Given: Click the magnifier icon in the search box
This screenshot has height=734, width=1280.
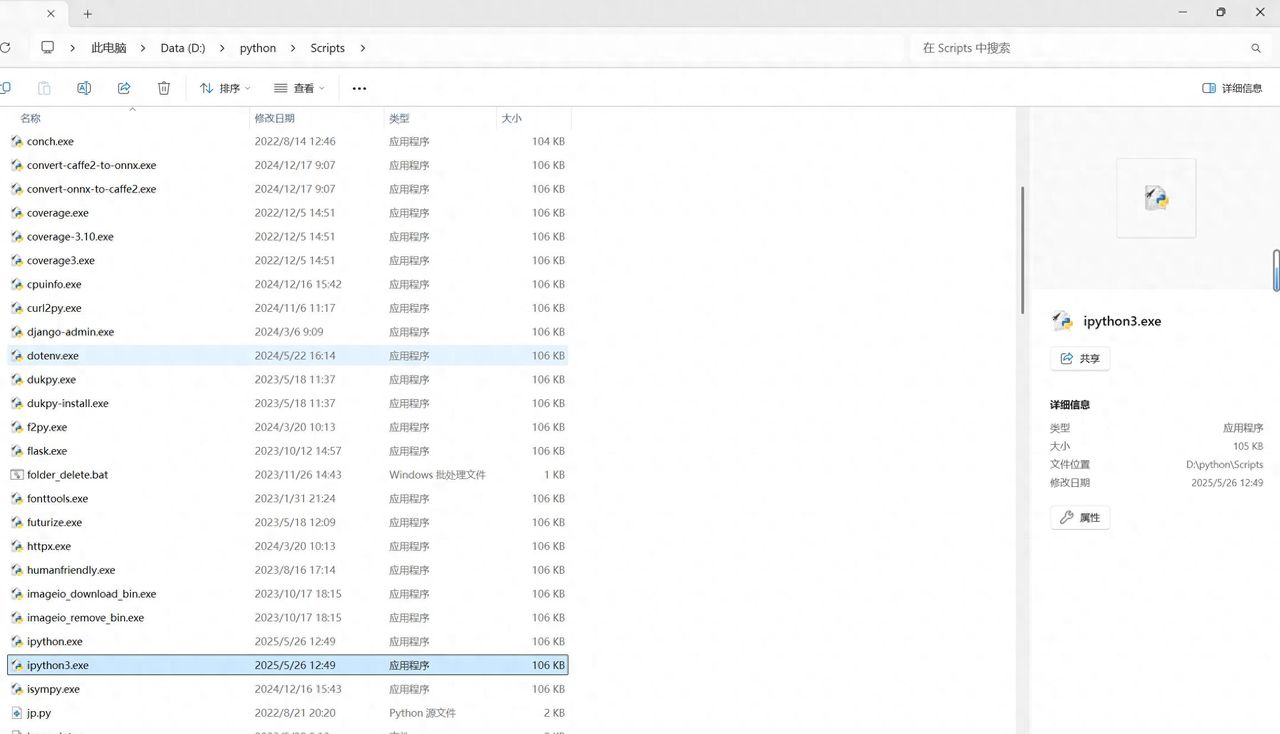Looking at the screenshot, I should coord(1256,48).
